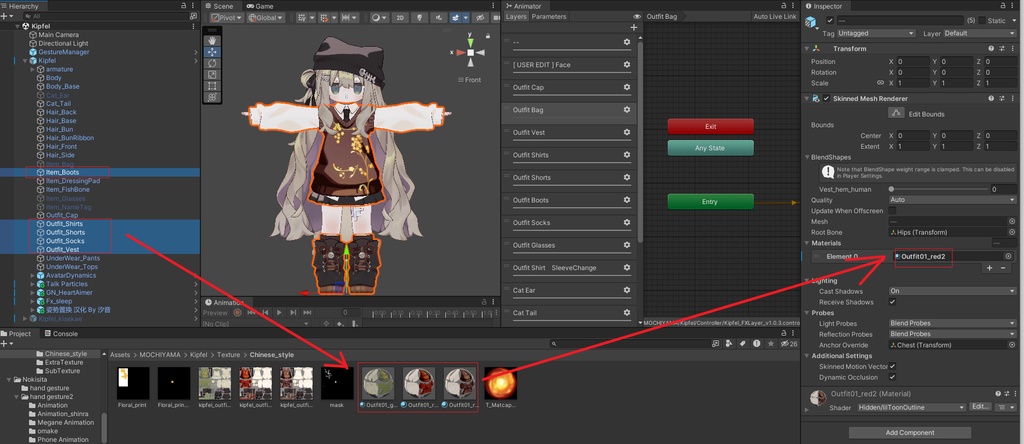This screenshot has height=444, width=1024.
Task: Toggle the Auto Live Link button
Action: pyautogui.click(x=775, y=16)
